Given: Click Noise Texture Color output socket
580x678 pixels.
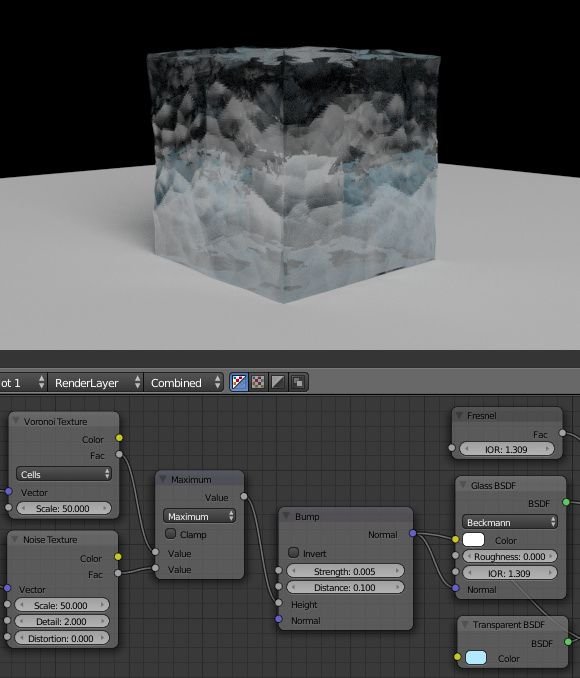Looking at the screenshot, I should pos(118,556).
